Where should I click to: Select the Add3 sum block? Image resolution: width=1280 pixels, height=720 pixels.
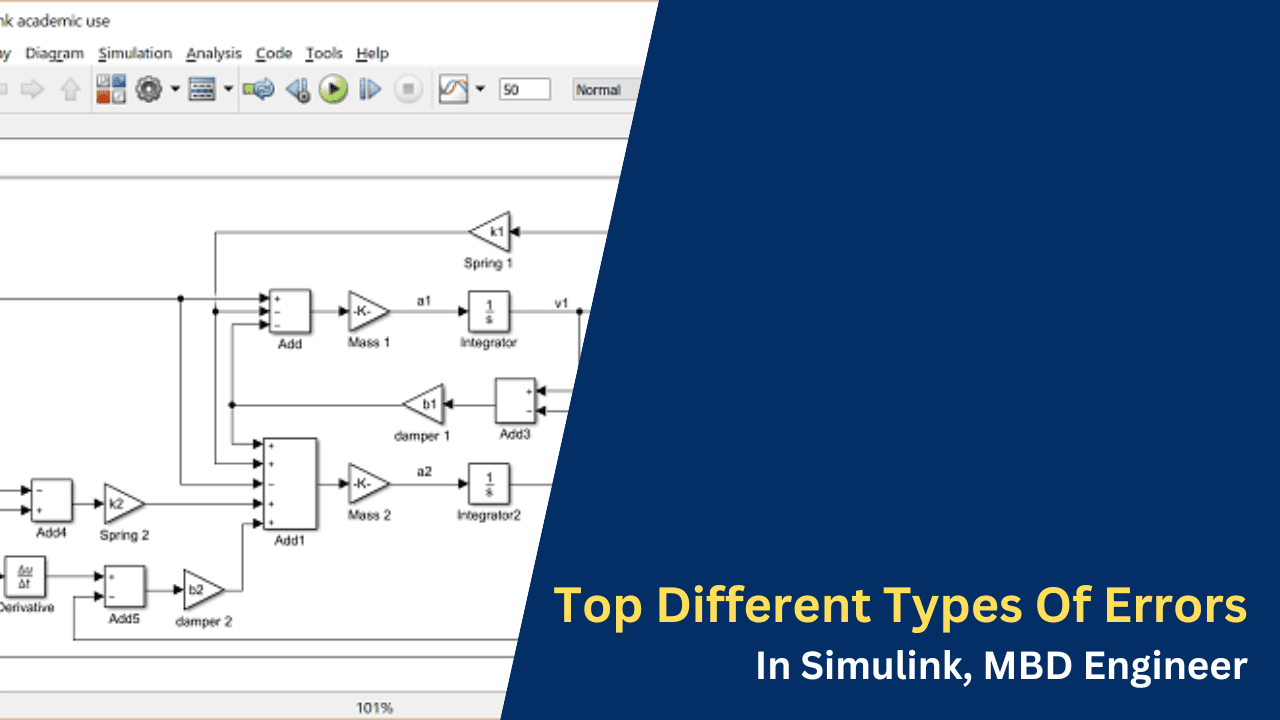tap(516, 402)
